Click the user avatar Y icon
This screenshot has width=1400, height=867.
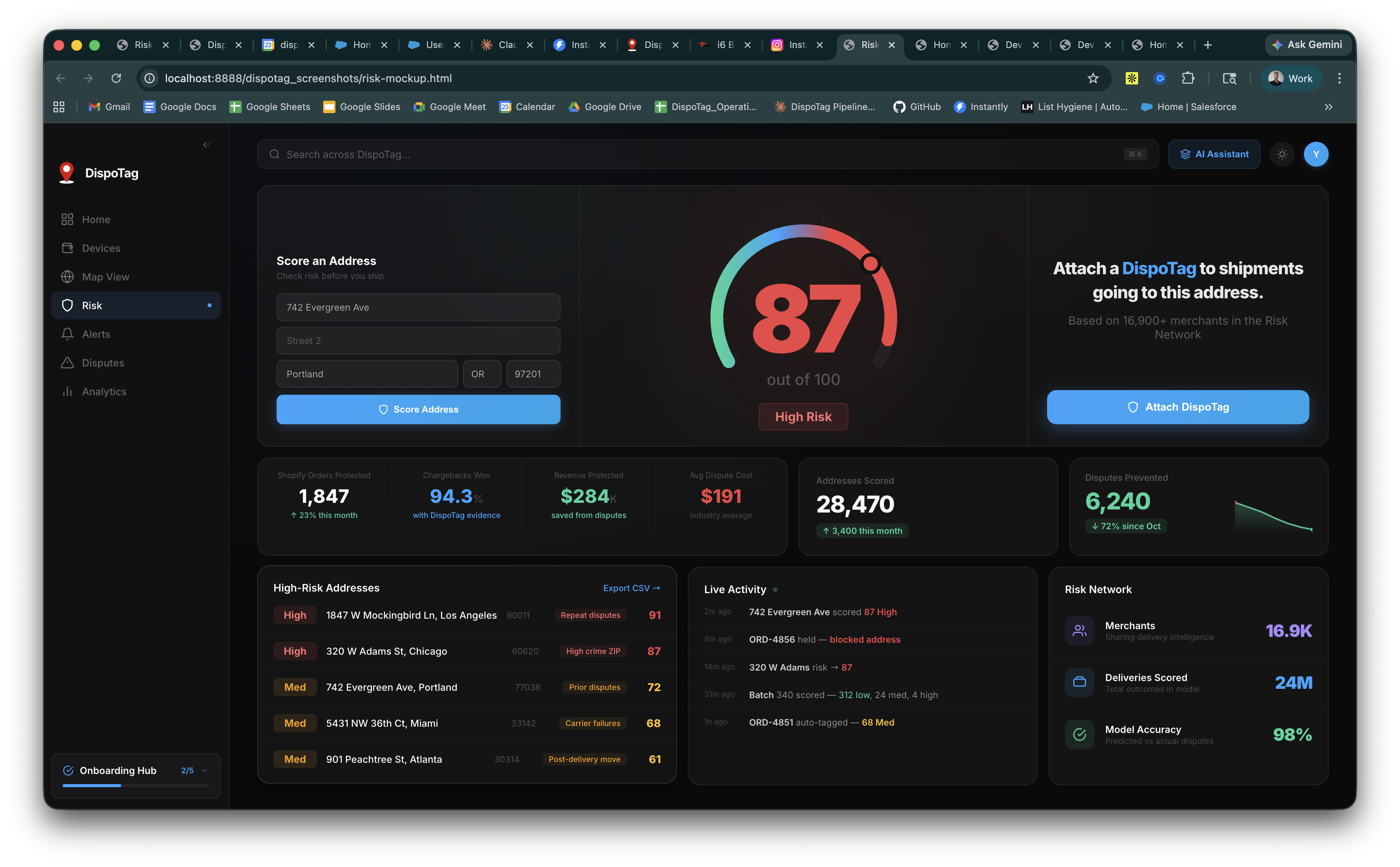coord(1316,154)
